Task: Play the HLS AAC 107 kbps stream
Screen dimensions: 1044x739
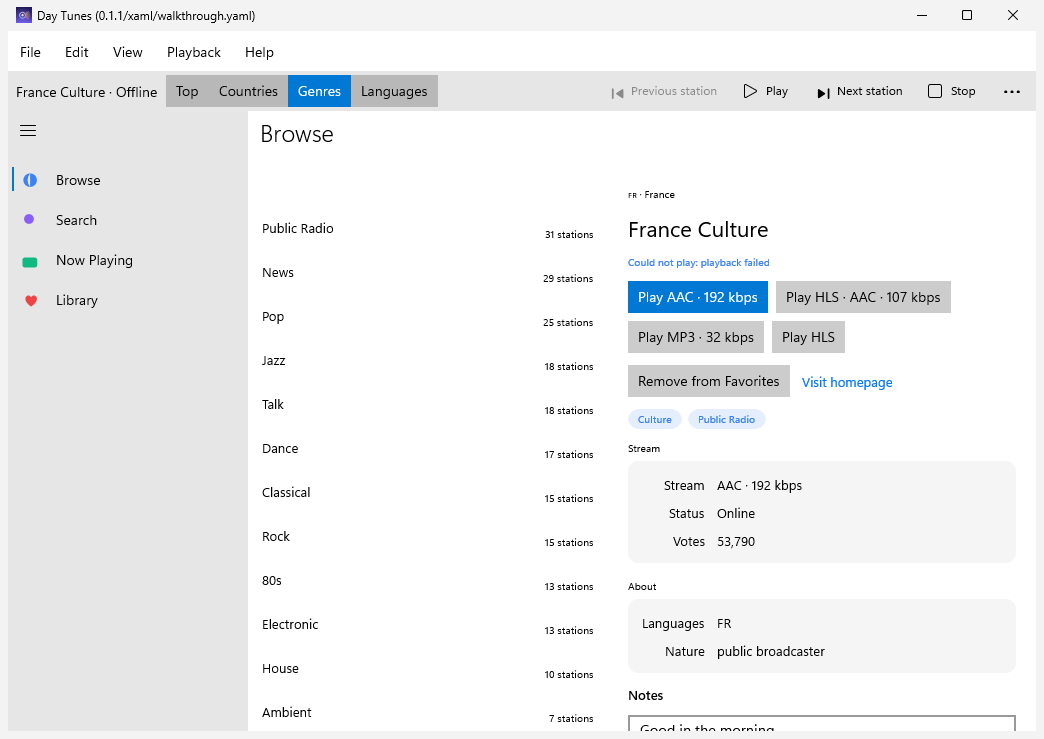Action: [x=863, y=297]
